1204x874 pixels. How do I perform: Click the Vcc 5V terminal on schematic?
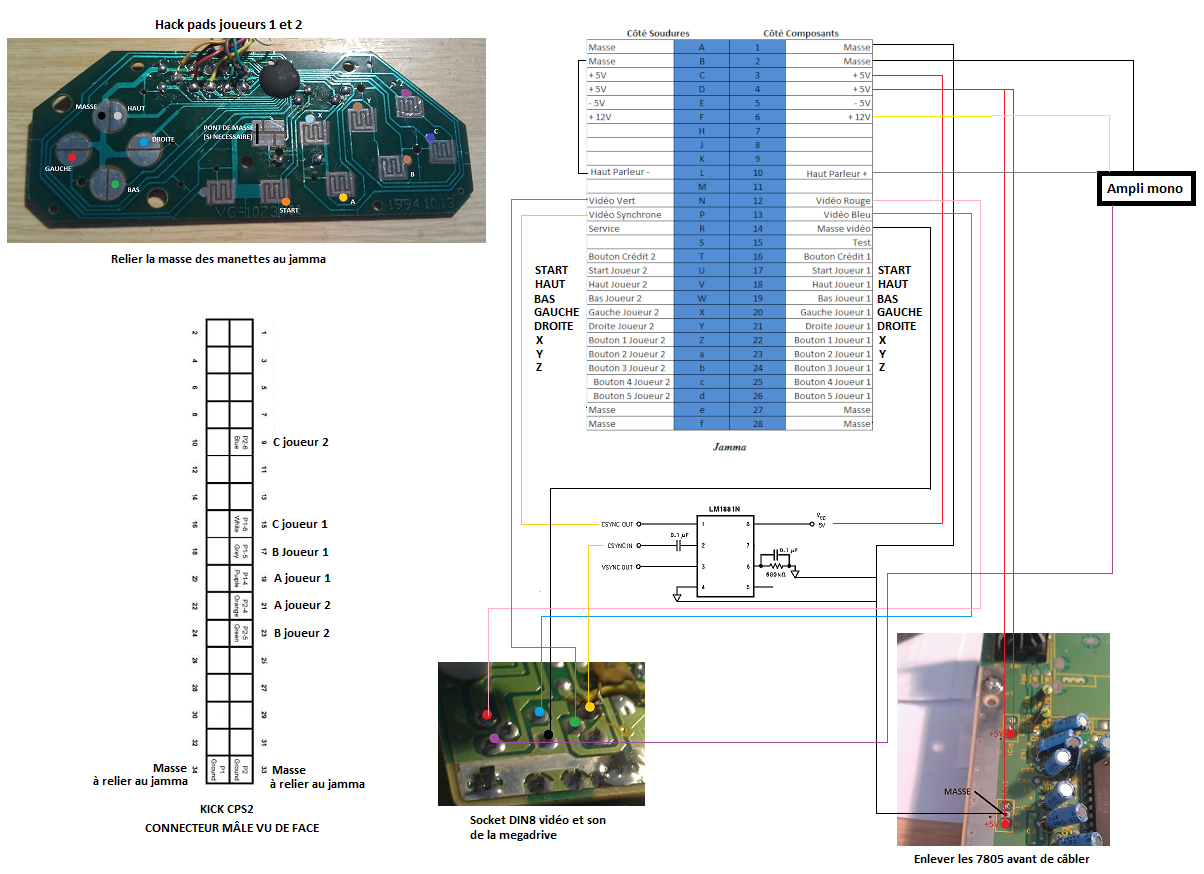(812, 523)
